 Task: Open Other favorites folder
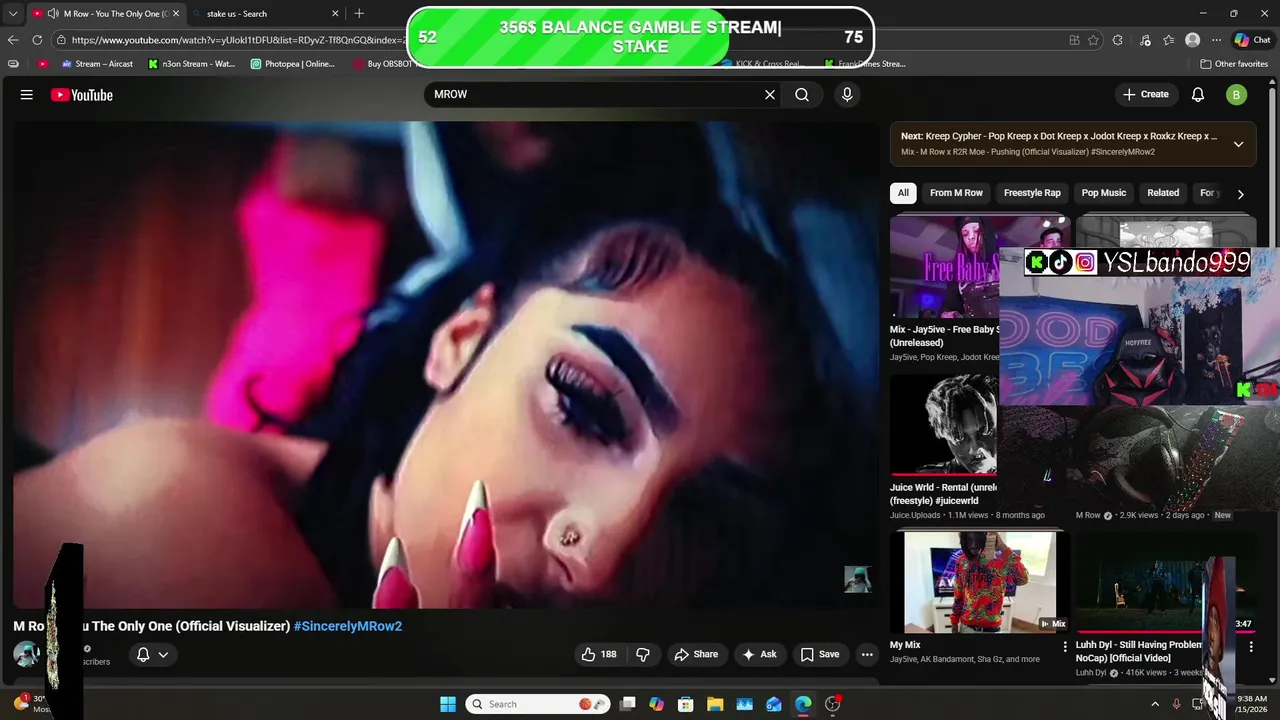point(1234,64)
